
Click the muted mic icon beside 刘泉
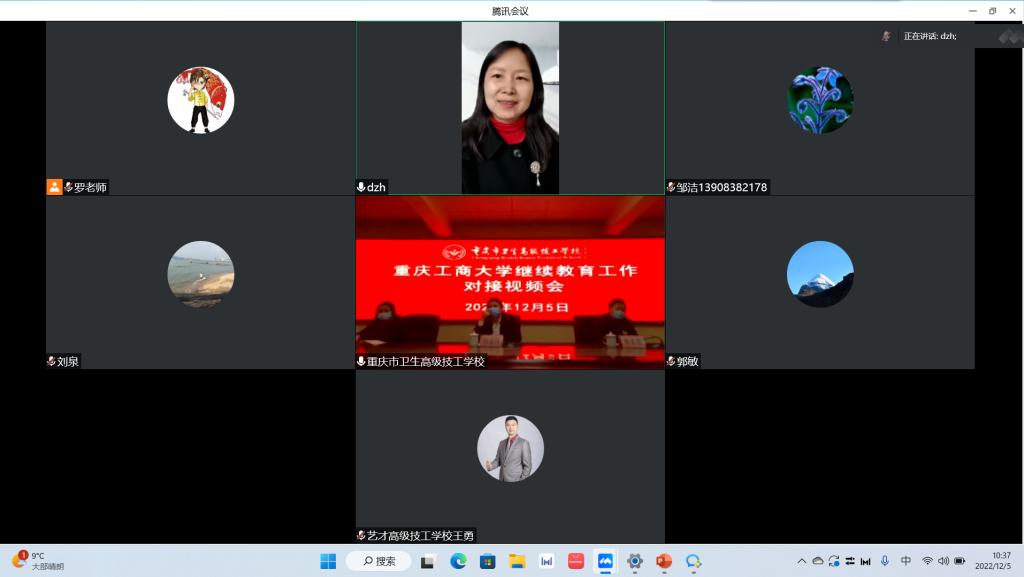[x=51, y=361]
